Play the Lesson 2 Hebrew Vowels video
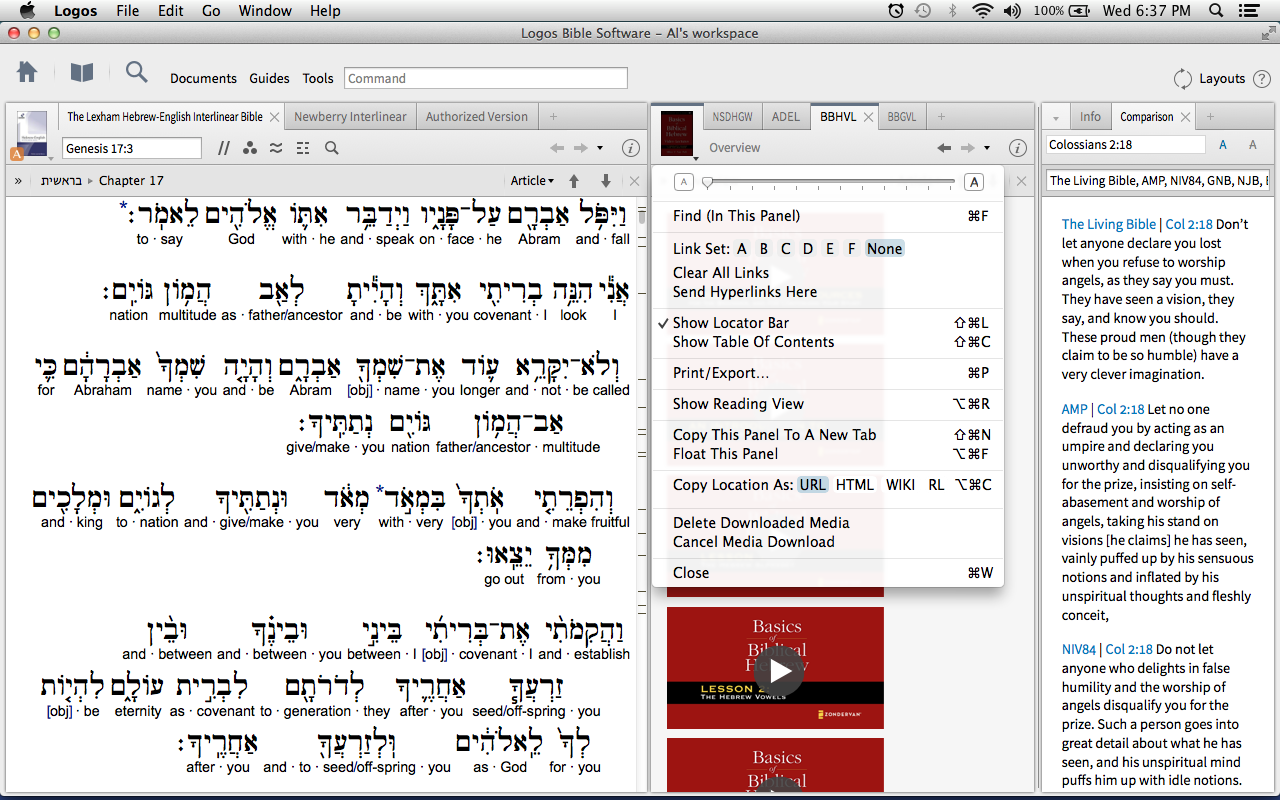This screenshot has height=800, width=1280. point(778,671)
